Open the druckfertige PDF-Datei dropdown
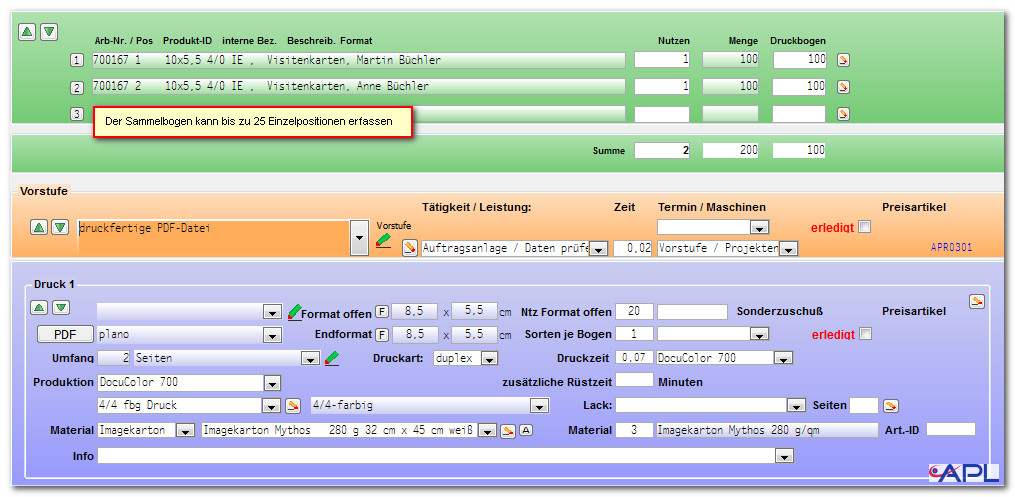 pos(359,238)
